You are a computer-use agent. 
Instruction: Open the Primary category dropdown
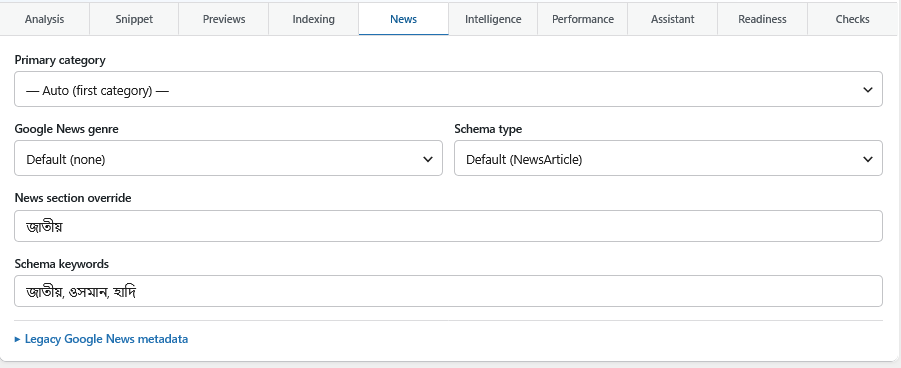pyautogui.click(x=448, y=89)
